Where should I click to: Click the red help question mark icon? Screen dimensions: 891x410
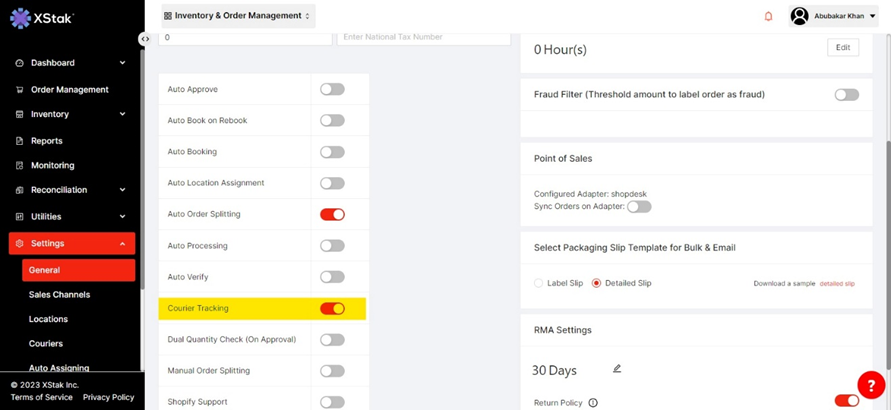tap(871, 384)
